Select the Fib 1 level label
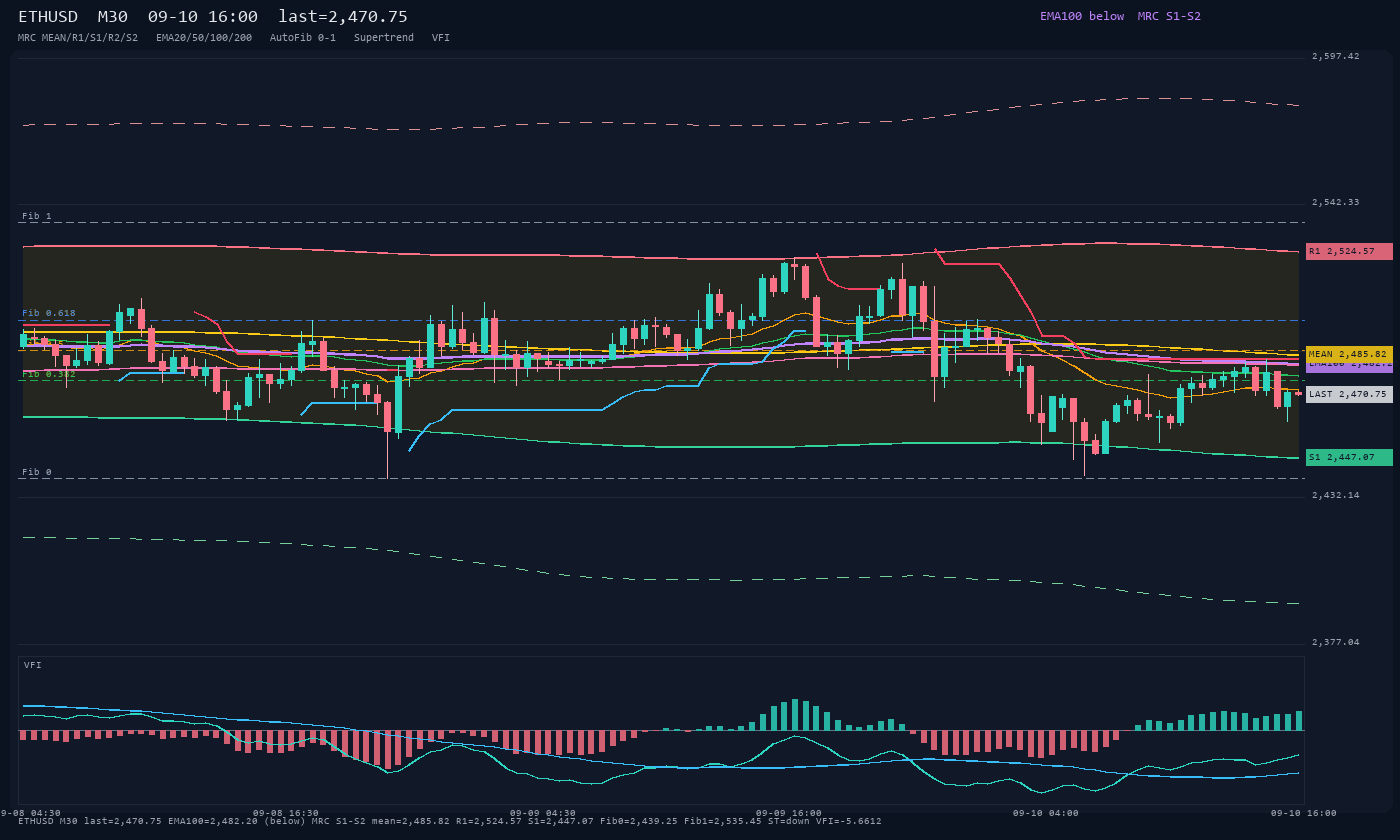Screen dimensions: 1400x840 pos(37,216)
